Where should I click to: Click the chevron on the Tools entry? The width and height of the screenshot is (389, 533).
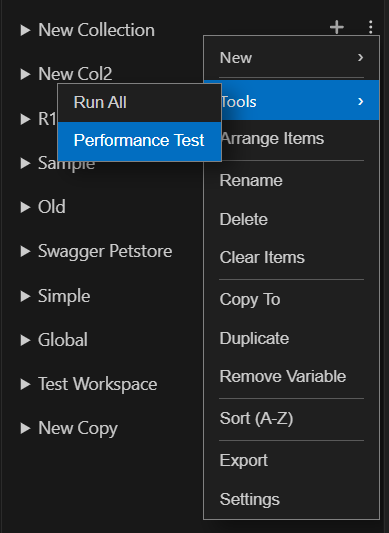(x=360, y=101)
